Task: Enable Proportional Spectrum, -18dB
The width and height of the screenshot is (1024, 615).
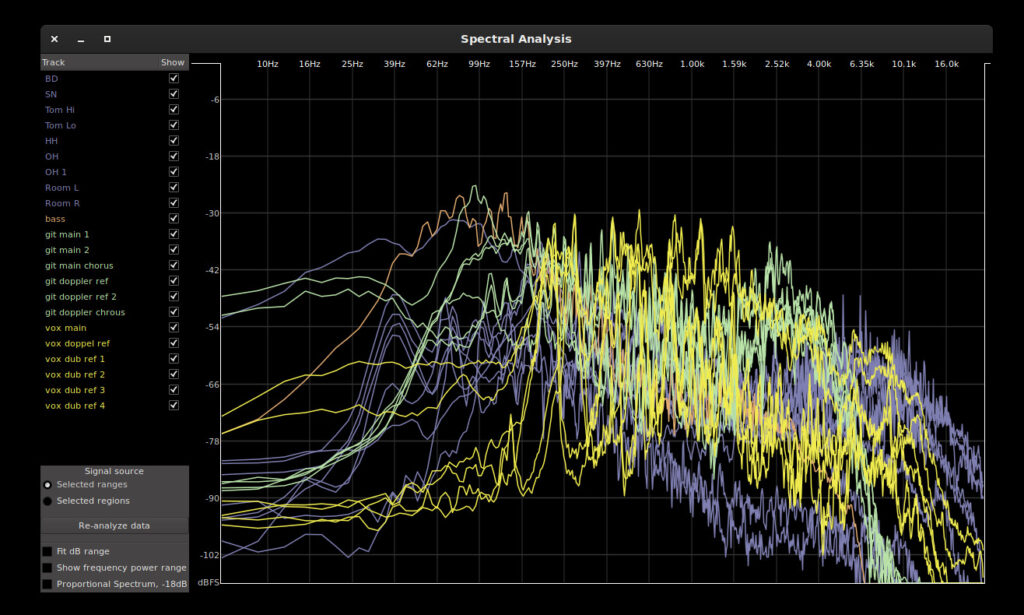Action: tap(47, 584)
